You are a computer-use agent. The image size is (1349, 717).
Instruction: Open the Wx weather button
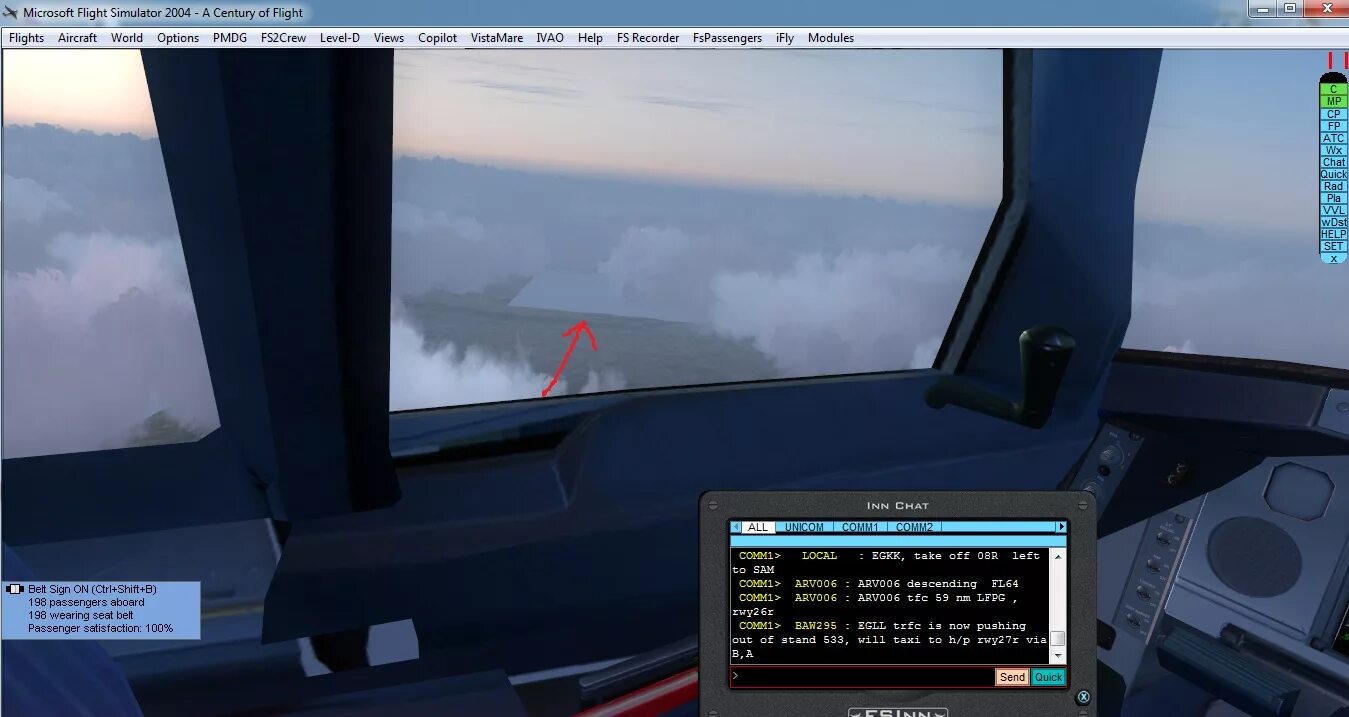tap(1333, 150)
